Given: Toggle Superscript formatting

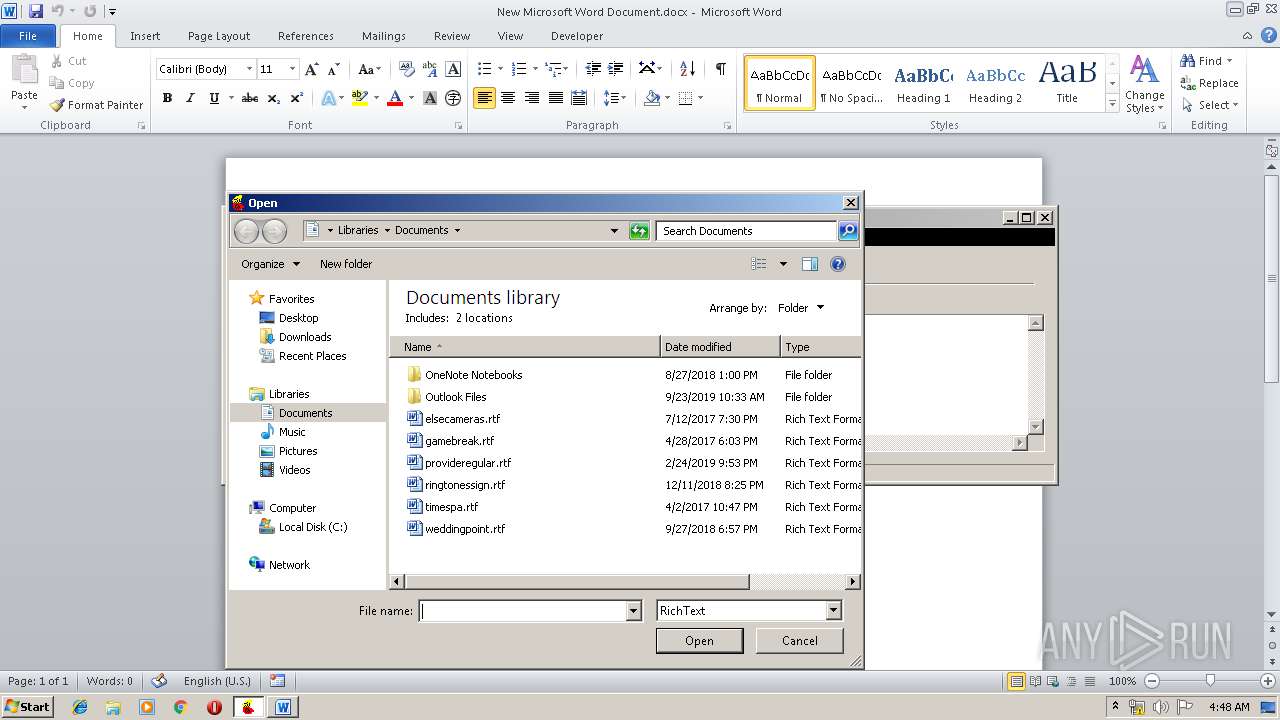Looking at the screenshot, I should tap(296, 98).
